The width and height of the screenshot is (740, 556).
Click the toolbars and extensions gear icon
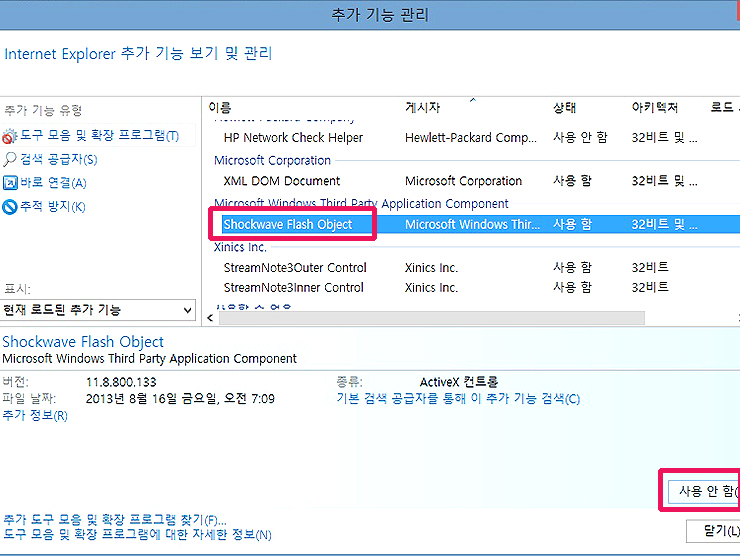(x=10, y=136)
